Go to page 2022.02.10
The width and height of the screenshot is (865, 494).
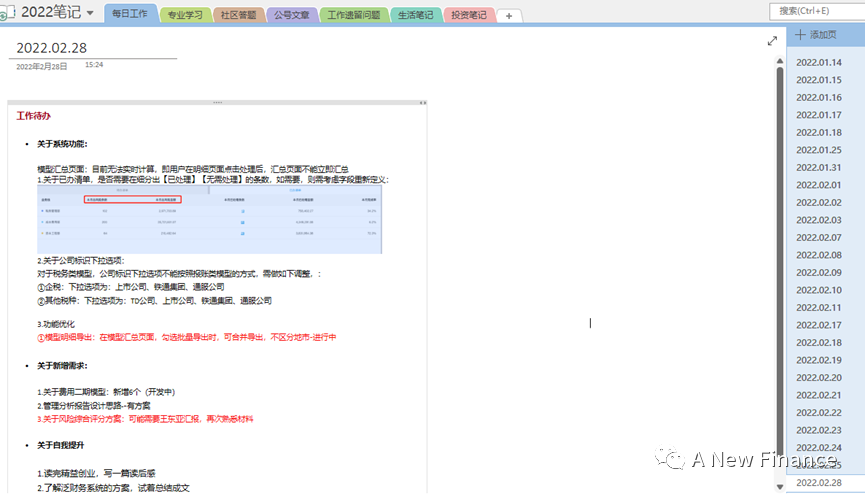tap(819, 290)
